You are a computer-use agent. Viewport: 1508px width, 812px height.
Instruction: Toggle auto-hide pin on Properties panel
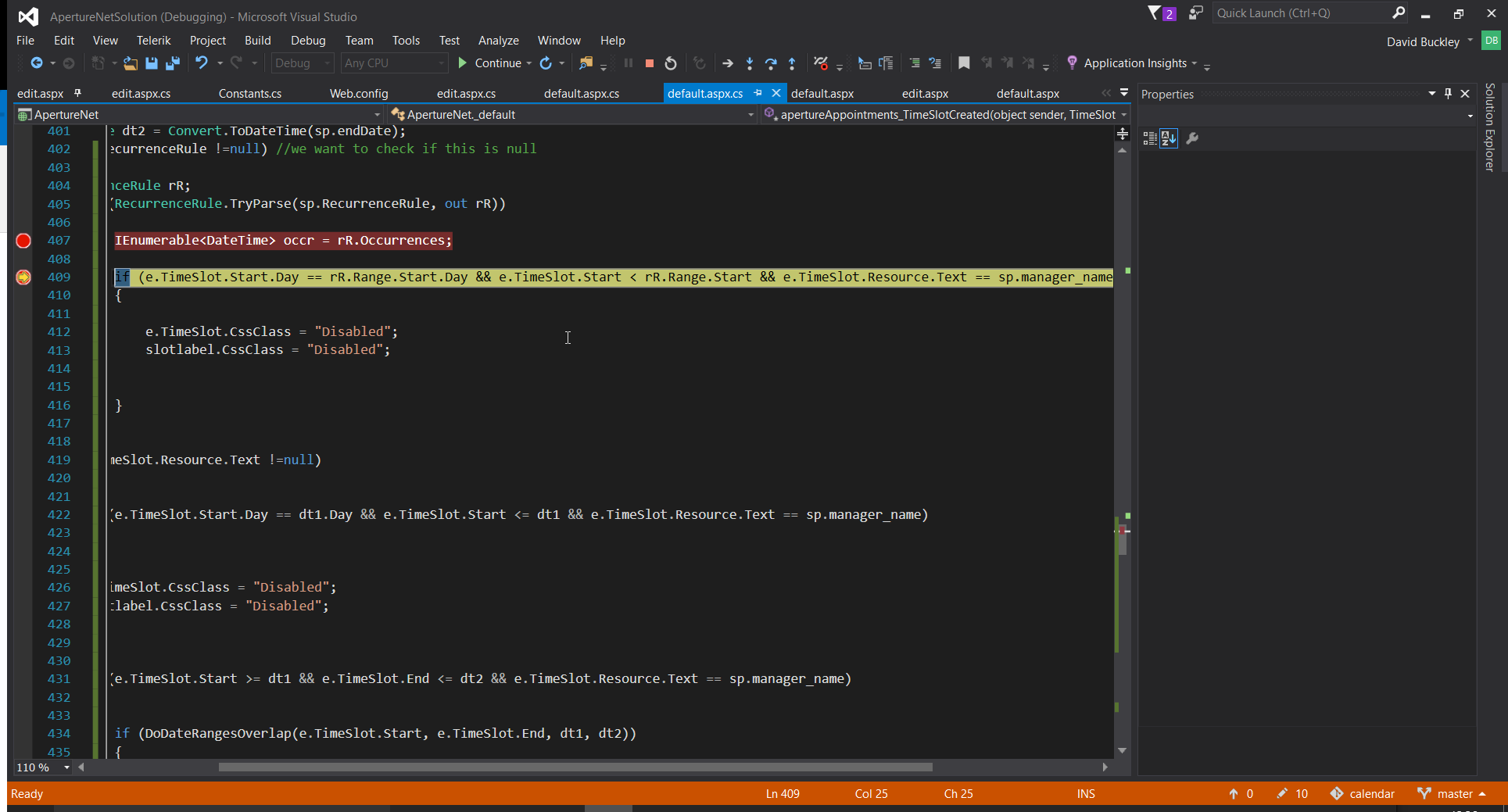pyautogui.click(x=1448, y=94)
